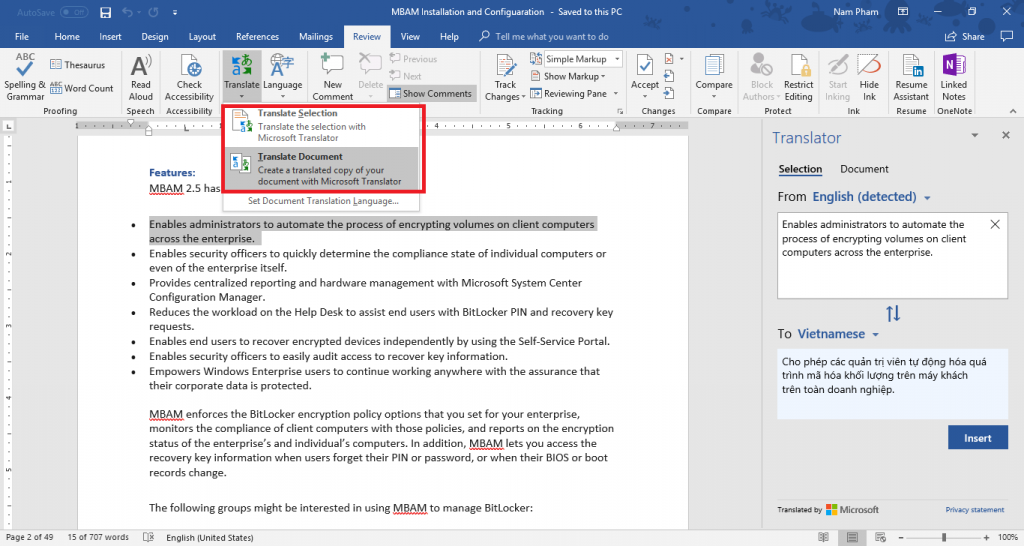This screenshot has width=1024, height=546.
Task: Change To language Vietnamese
Action: pyautogui.click(x=838, y=334)
